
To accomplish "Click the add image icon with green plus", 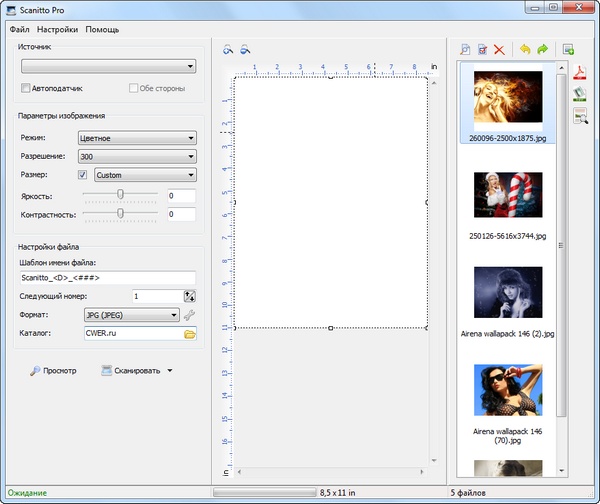I will (x=569, y=49).
